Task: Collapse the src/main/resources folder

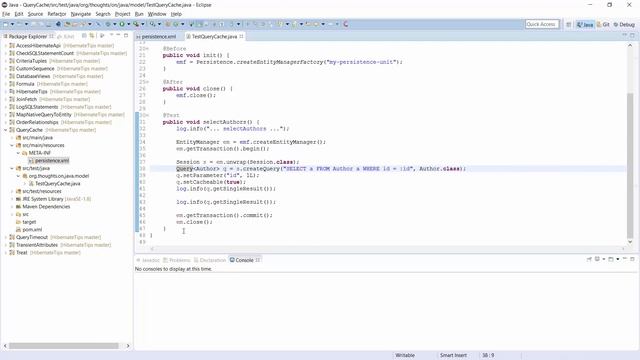Action: [12, 145]
